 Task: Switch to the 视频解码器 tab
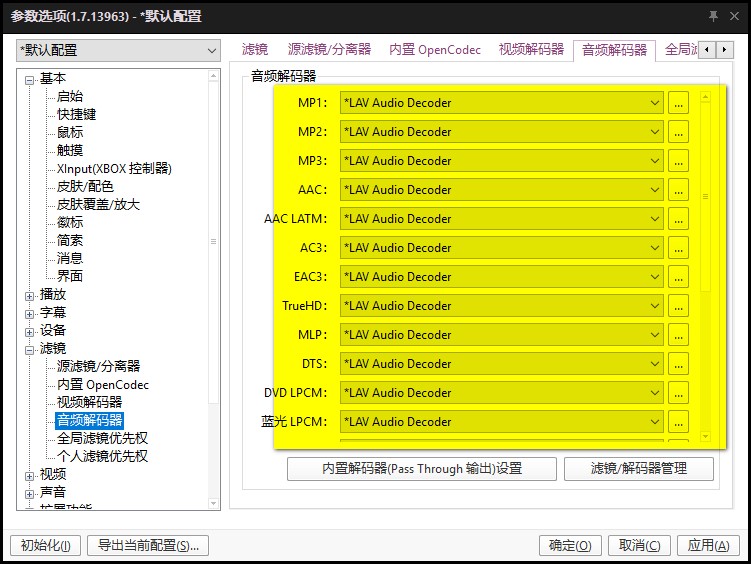[531, 49]
